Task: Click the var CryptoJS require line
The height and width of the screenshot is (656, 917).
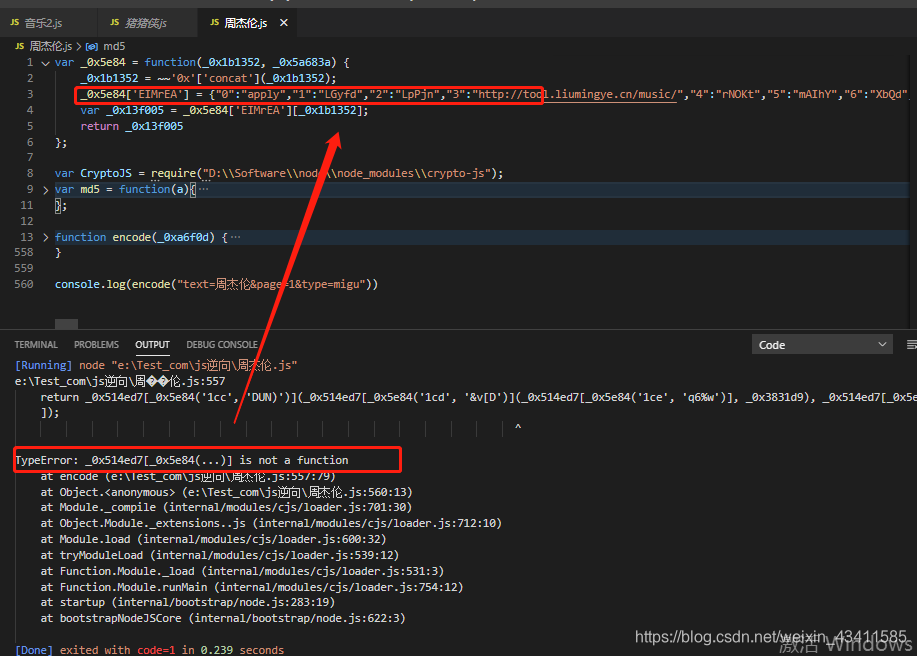Action: point(279,173)
